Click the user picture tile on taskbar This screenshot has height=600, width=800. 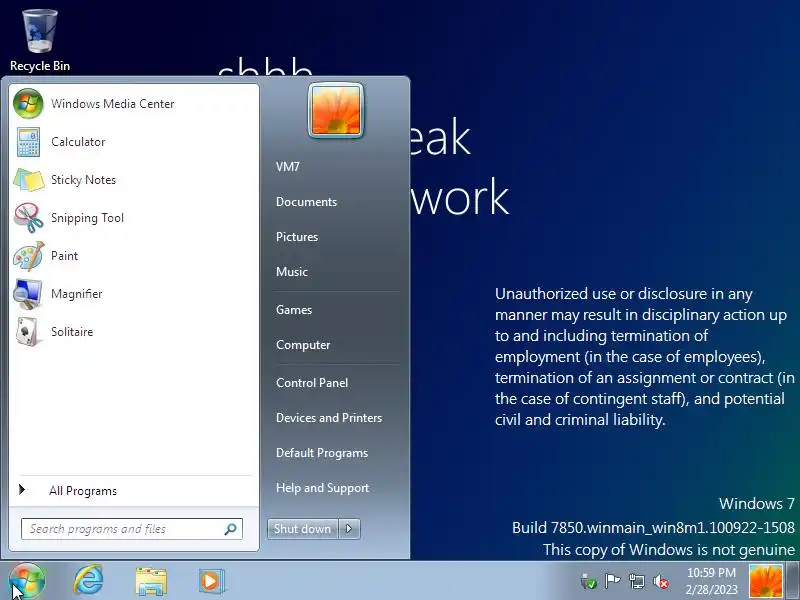tap(765, 581)
